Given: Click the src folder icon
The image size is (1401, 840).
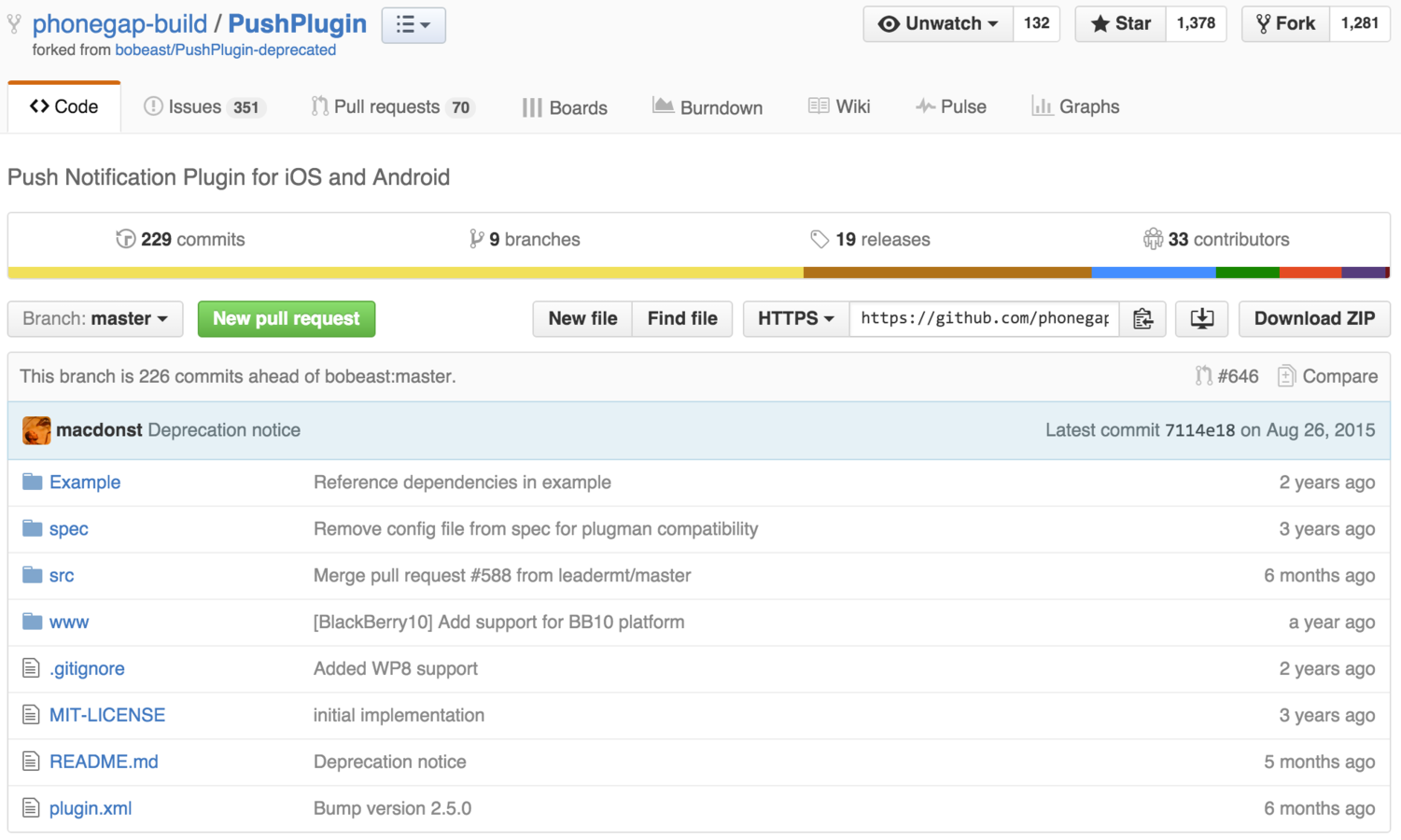Looking at the screenshot, I should tap(33, 575).
